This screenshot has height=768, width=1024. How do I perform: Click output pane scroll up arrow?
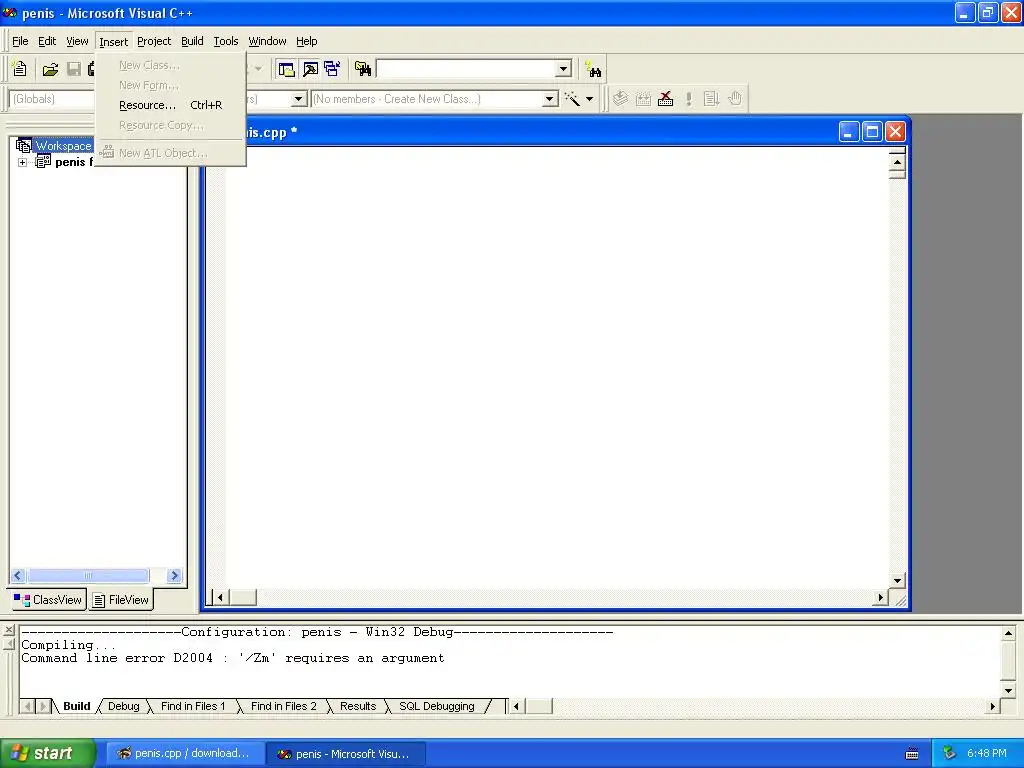tap(1008, 633)
